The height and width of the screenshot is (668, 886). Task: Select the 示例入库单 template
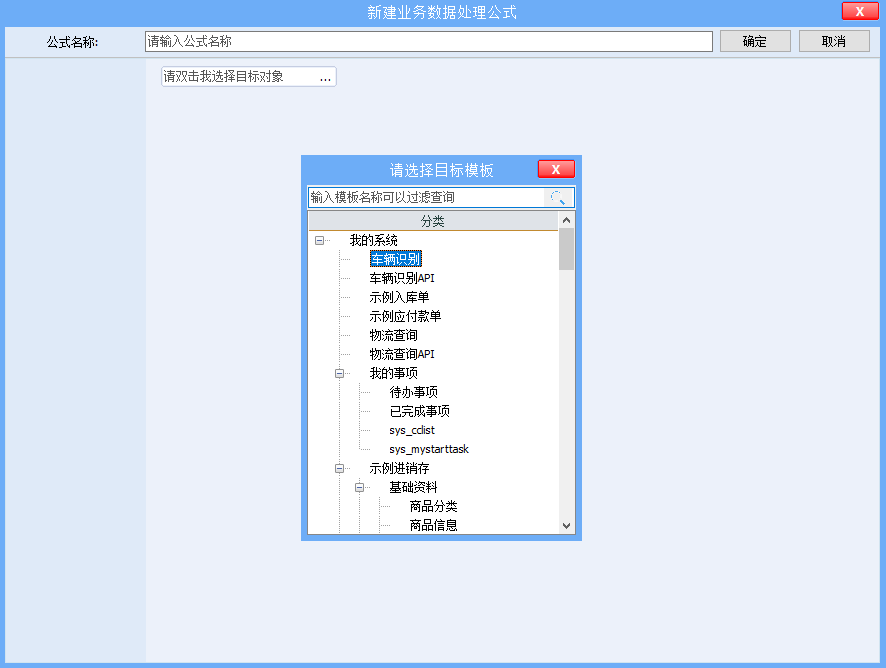(x=399, y=297)
